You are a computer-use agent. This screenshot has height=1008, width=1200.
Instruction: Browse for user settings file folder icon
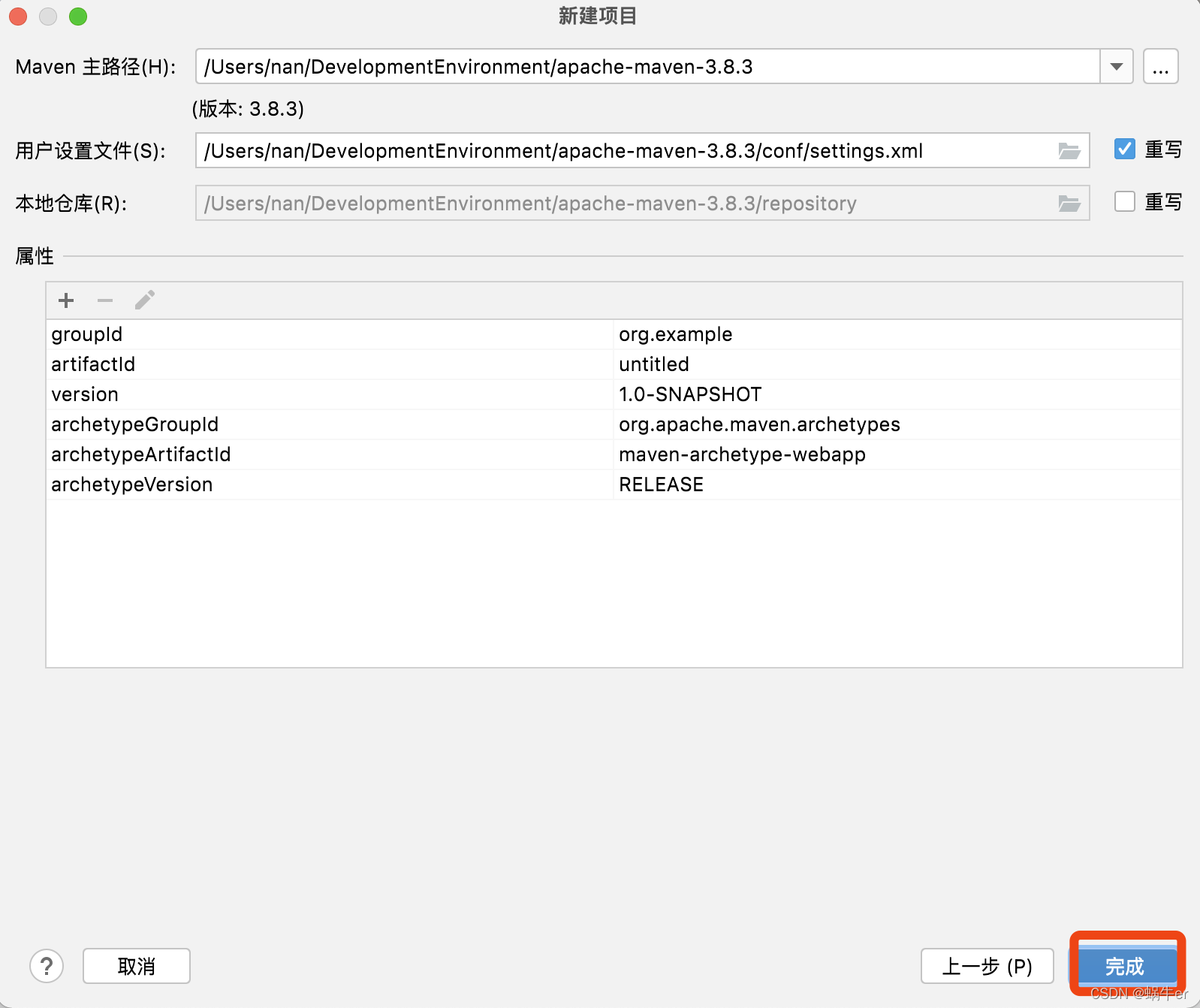point(1069,151)
